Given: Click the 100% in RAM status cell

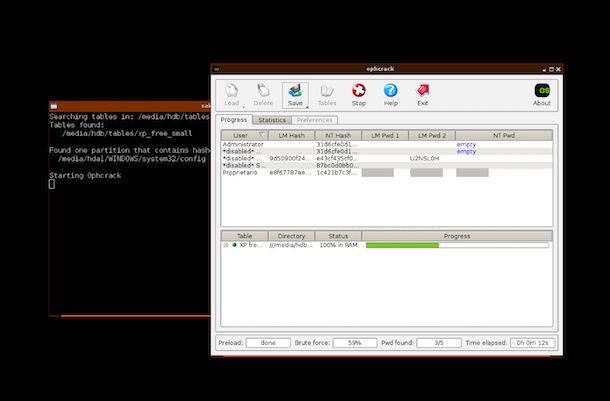Looking at the screenshot, I should [x=338, y=245].
